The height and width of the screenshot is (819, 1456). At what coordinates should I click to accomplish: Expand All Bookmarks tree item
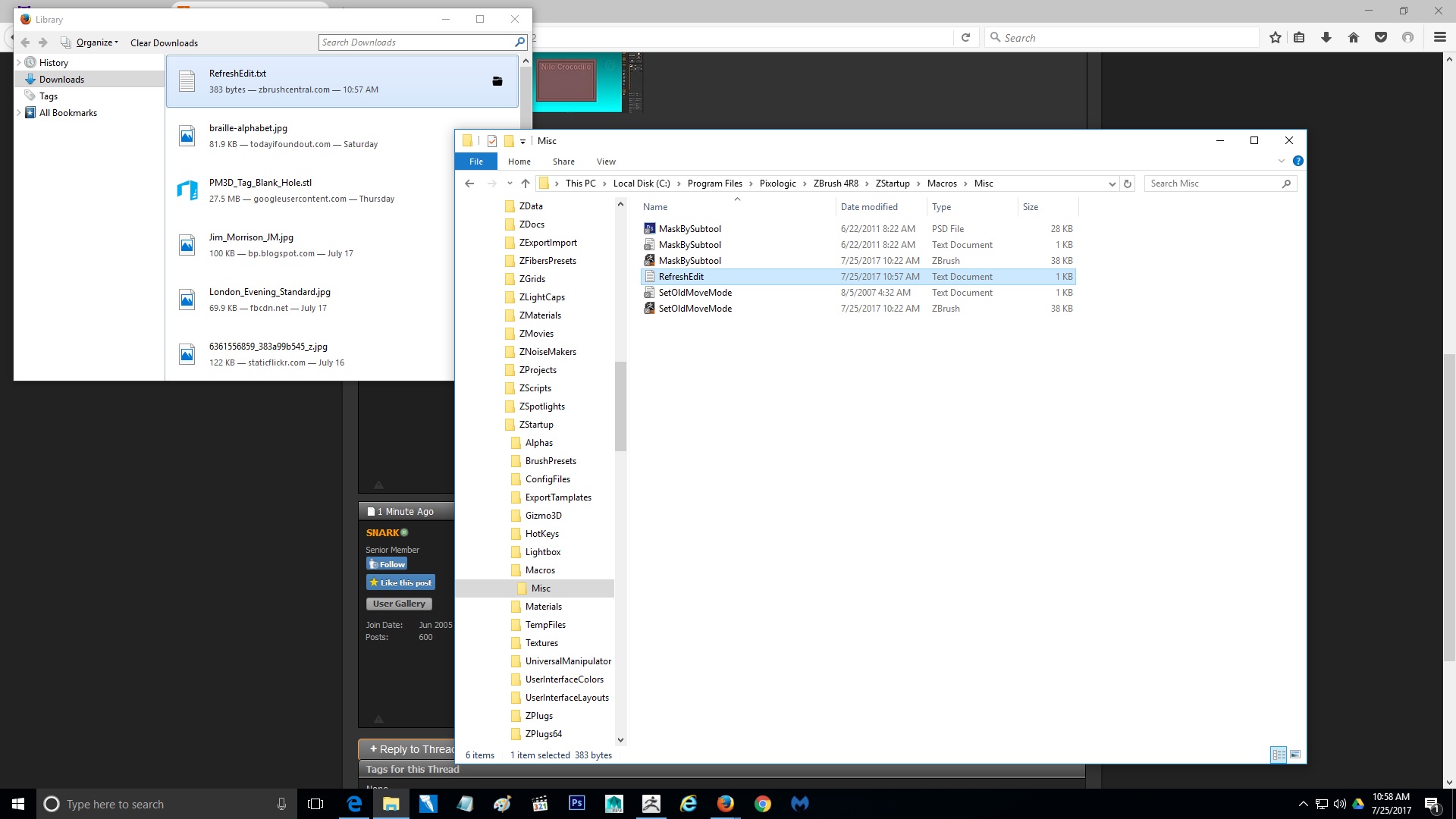pos(19,112)
